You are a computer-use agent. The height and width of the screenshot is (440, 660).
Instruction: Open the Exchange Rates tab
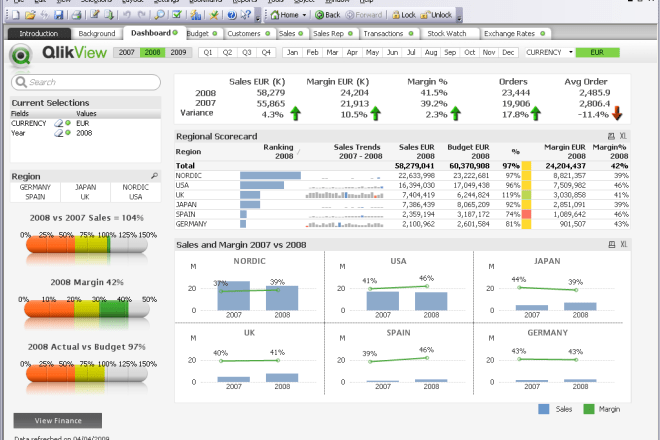(514, 33)
